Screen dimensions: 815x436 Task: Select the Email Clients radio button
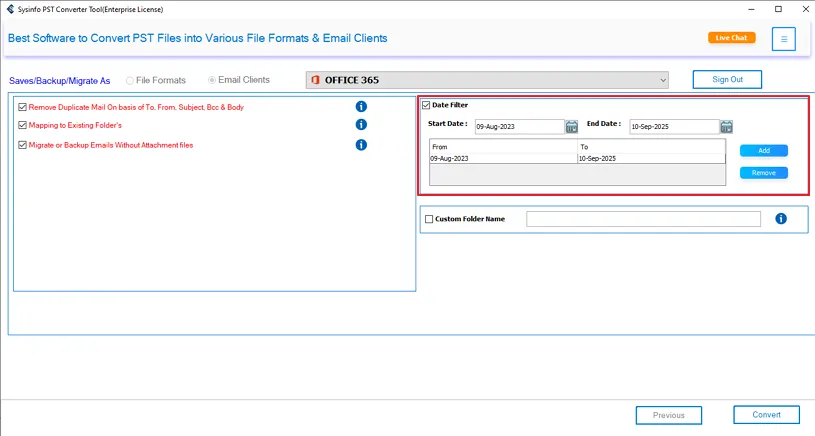pos(211,80)
